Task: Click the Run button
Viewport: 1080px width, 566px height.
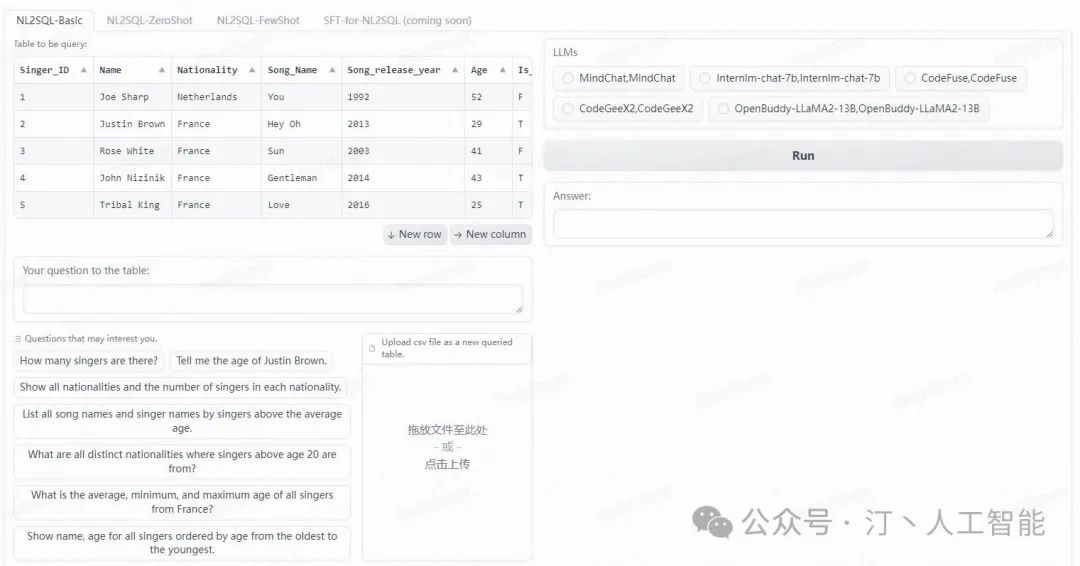Action: coord(803,156)
